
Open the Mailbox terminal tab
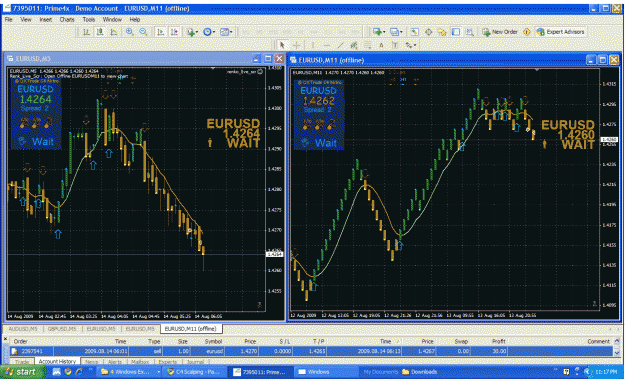coord(140,362)
